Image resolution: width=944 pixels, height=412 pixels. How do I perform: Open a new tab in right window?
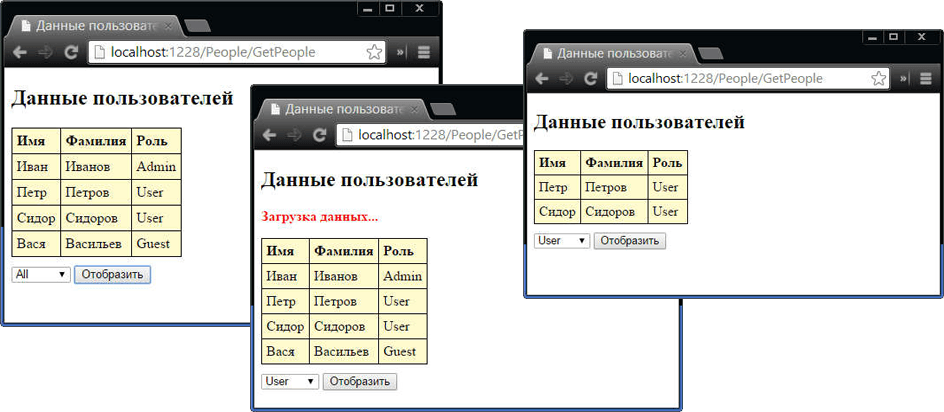(710, 53)
